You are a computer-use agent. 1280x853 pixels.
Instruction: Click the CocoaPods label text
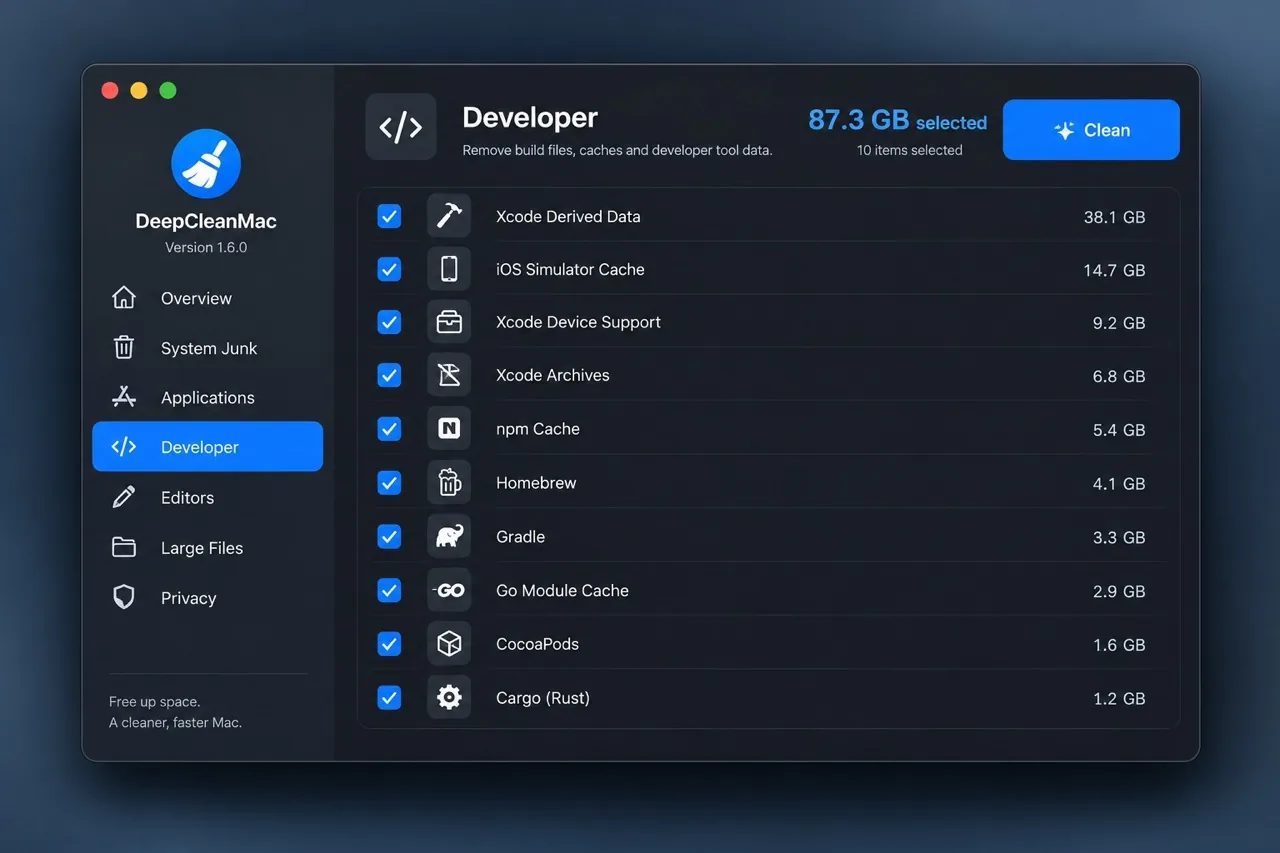[x=537, y=644]
